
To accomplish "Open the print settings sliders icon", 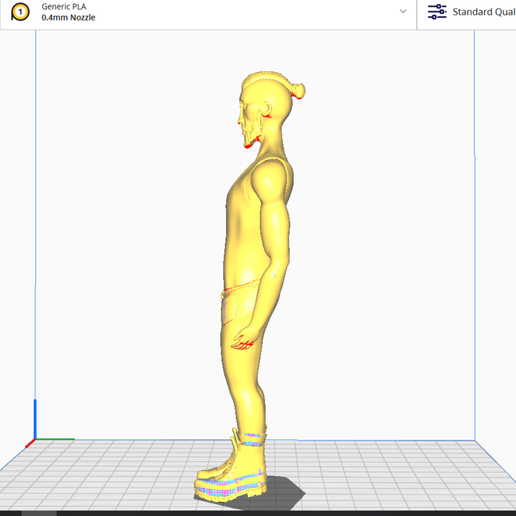I will coord(437,12).
